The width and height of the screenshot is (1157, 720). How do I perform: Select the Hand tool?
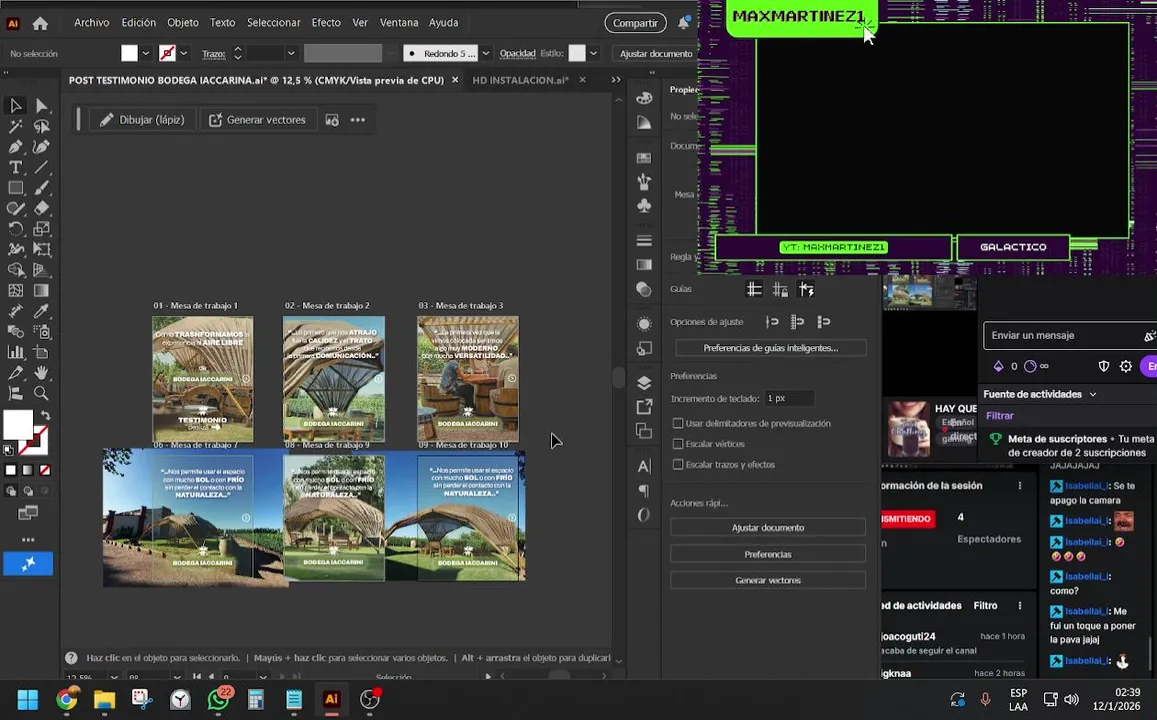(x=41, y=373)
